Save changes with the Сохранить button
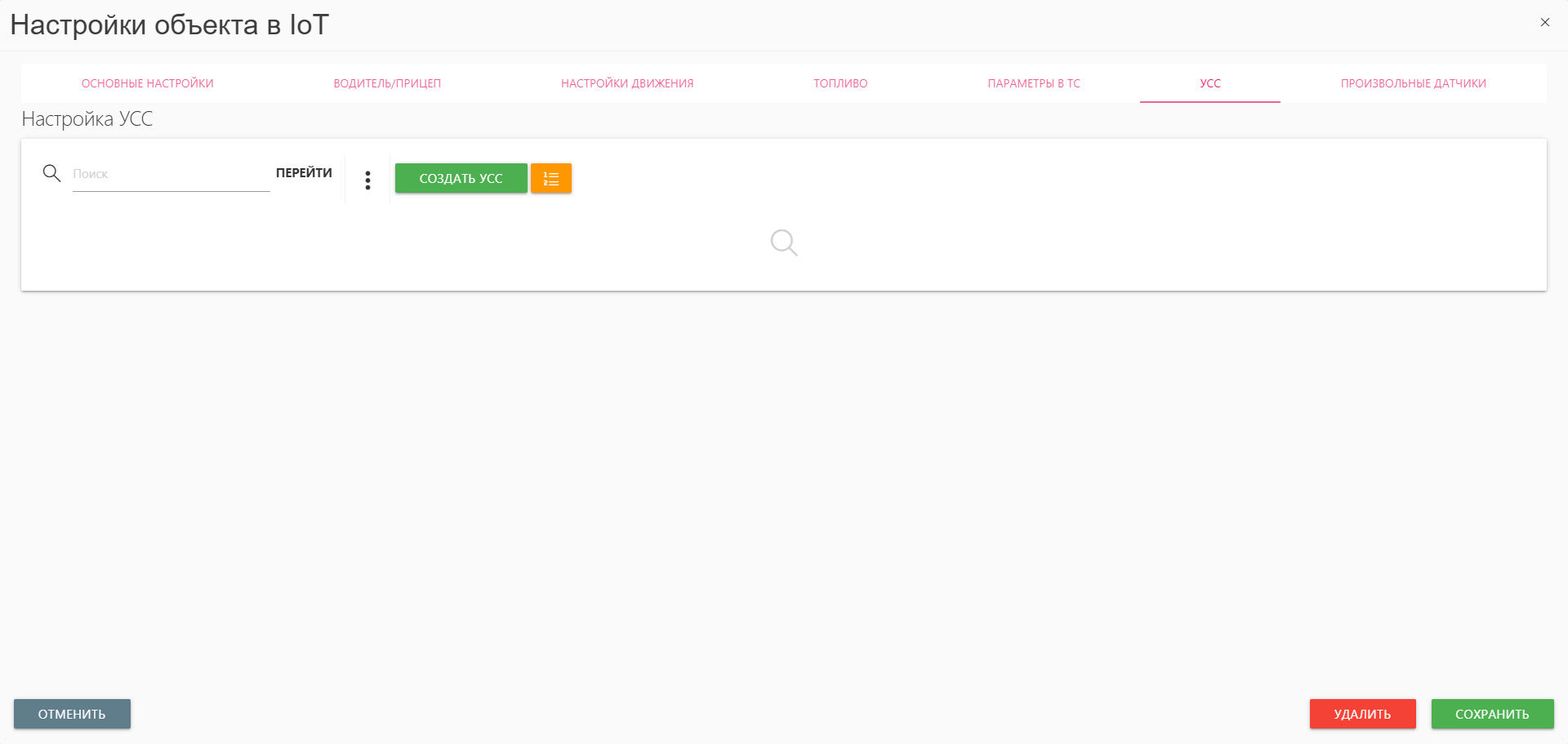Viewport: 1568px width, 744px height. point(1492,714)
